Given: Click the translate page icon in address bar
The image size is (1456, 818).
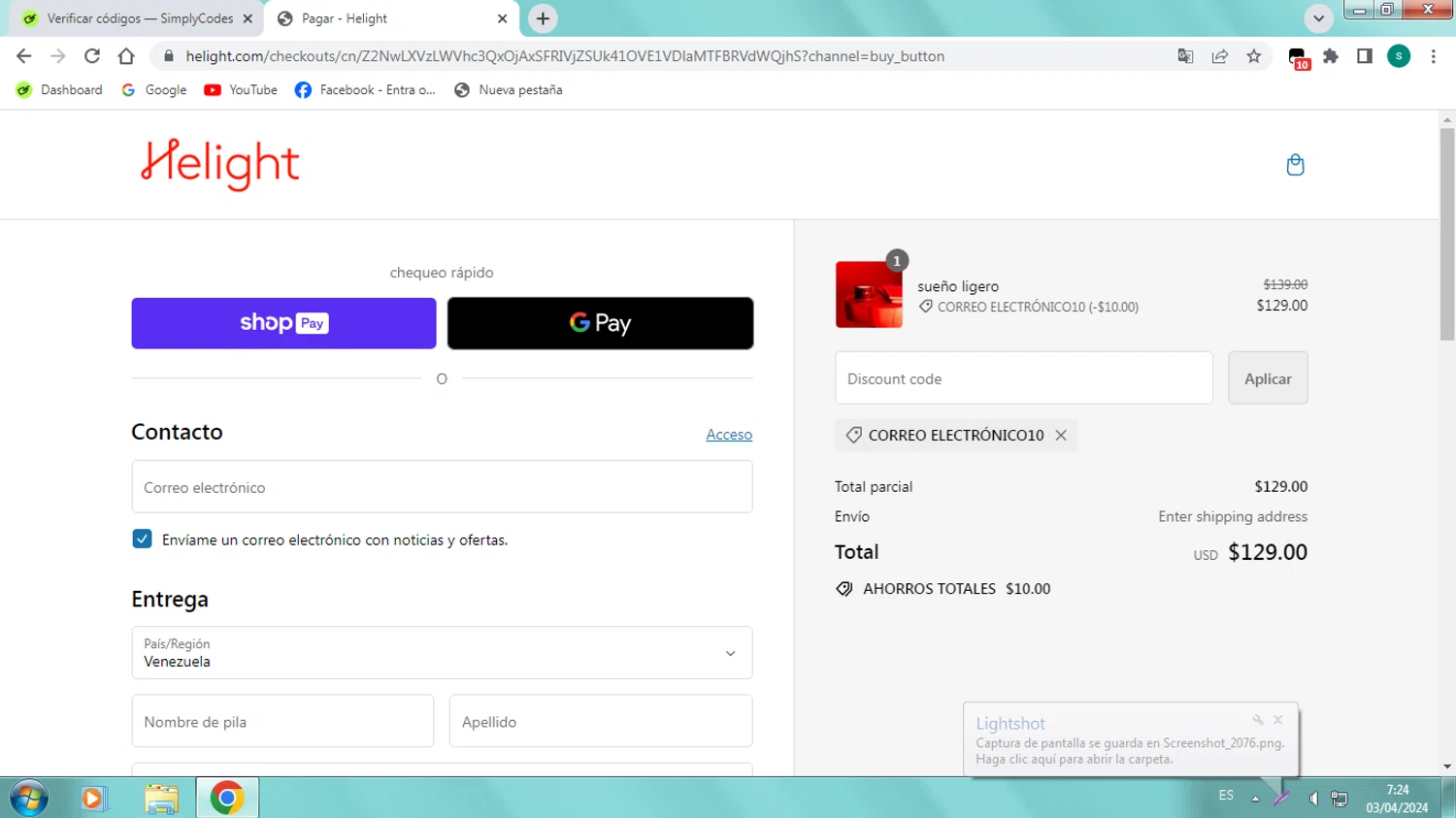Looking at the screenshot, I should tap(1185, 56).
